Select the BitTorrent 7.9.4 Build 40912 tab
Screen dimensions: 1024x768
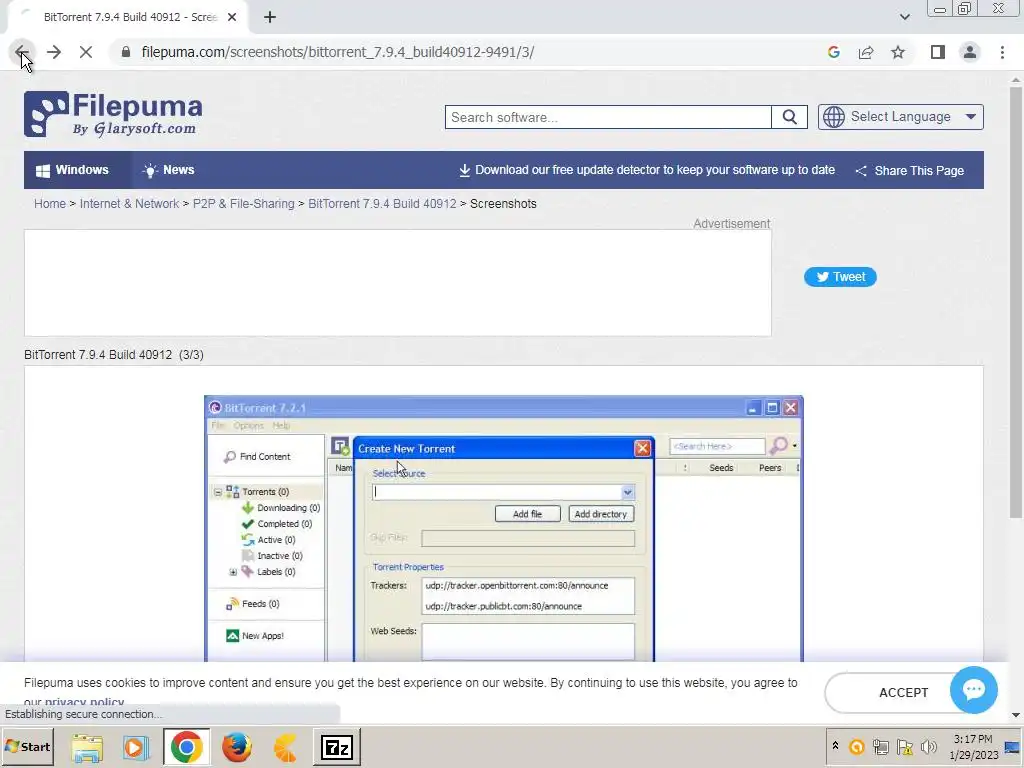tap(129, 17)
